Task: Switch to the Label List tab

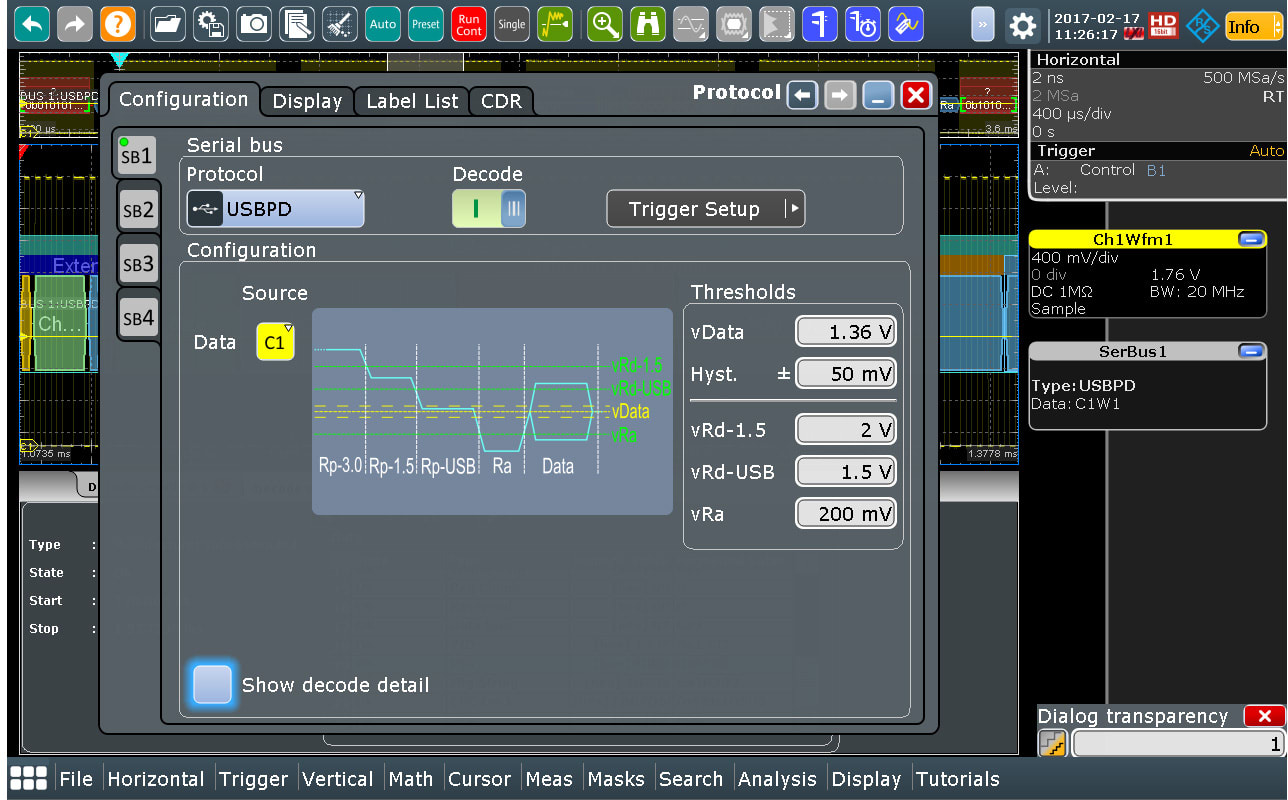Action: 412,101
